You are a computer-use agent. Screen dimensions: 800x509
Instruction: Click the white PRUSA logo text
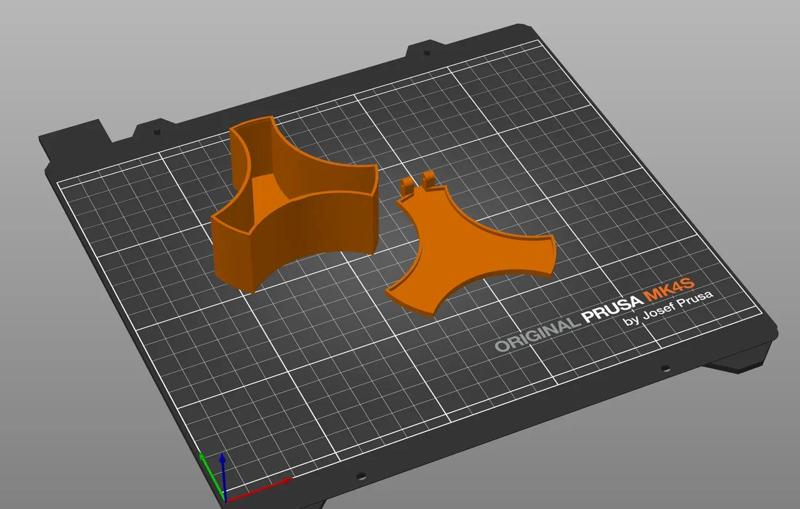pyautogui.click(x=611, y=309)
